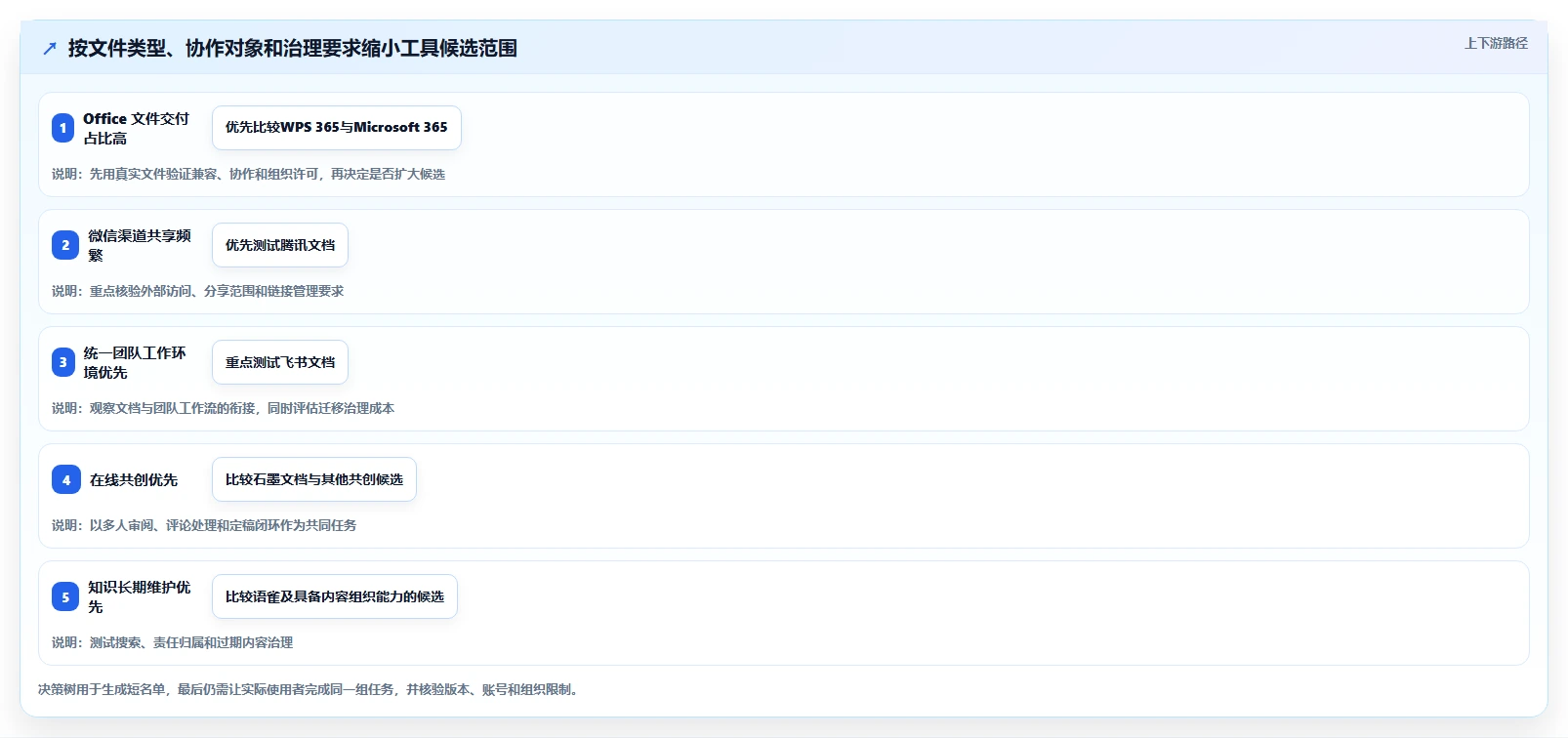This screenshot has height=738, width=1568.
Task: Click the condition text 统一团队工作环境优先
Action: 135,362
